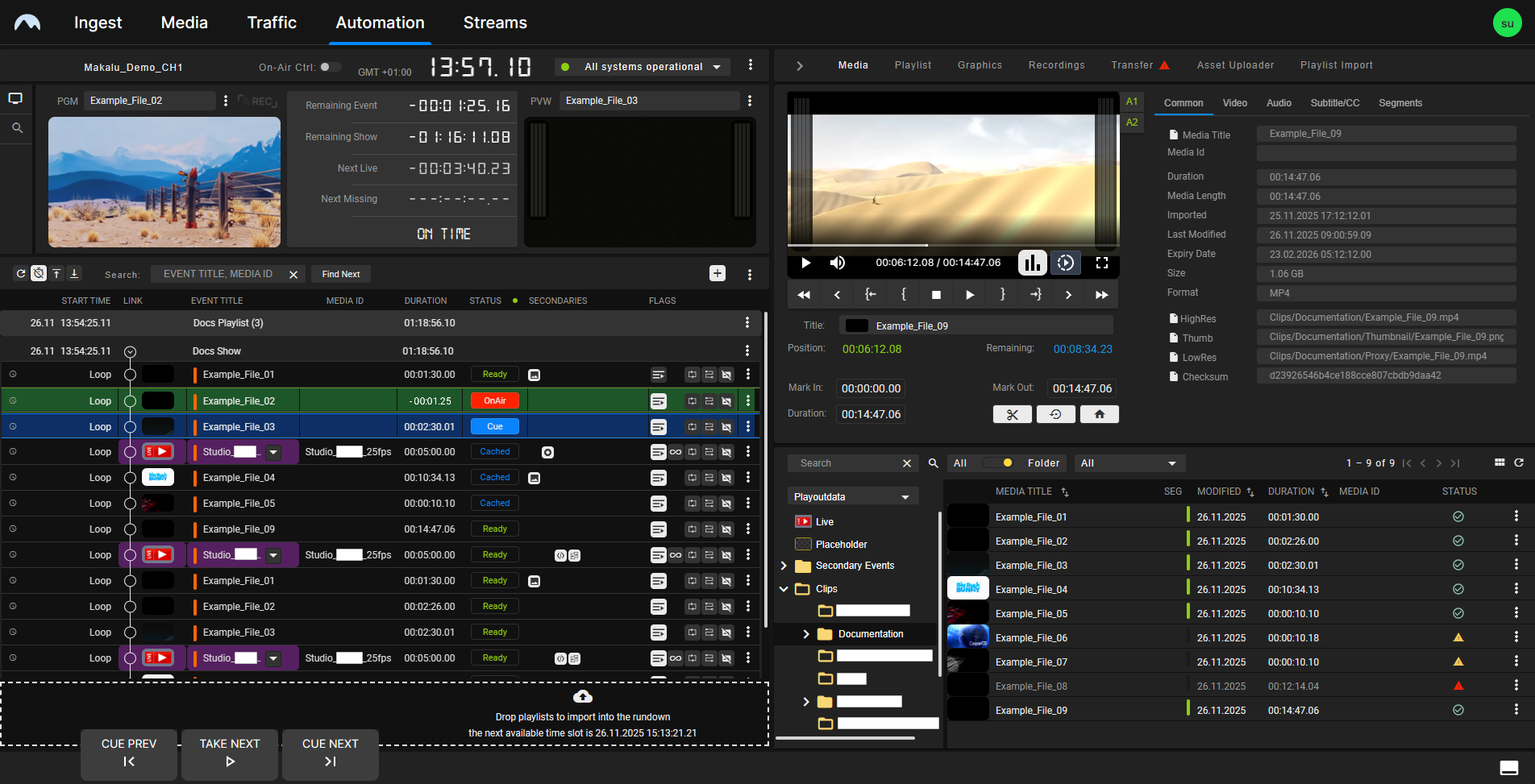Screen dimensions: 1535x784
Task: Click the add event plus button
Action: coord(718,274)
